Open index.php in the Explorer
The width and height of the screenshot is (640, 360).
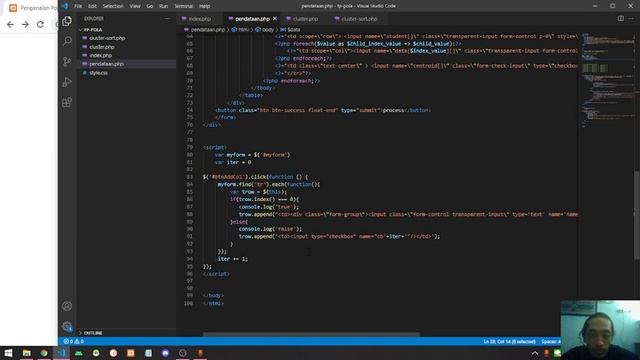[100, 56]
